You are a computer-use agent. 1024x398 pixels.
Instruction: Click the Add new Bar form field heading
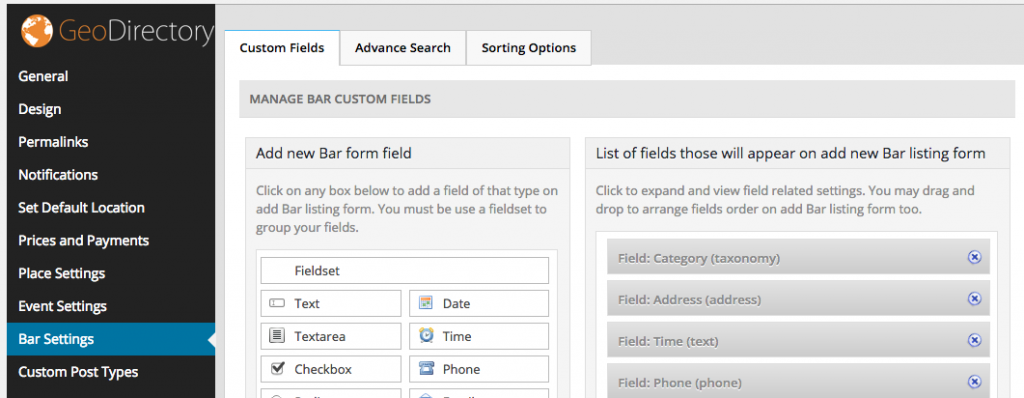click(x=334, y=154)
